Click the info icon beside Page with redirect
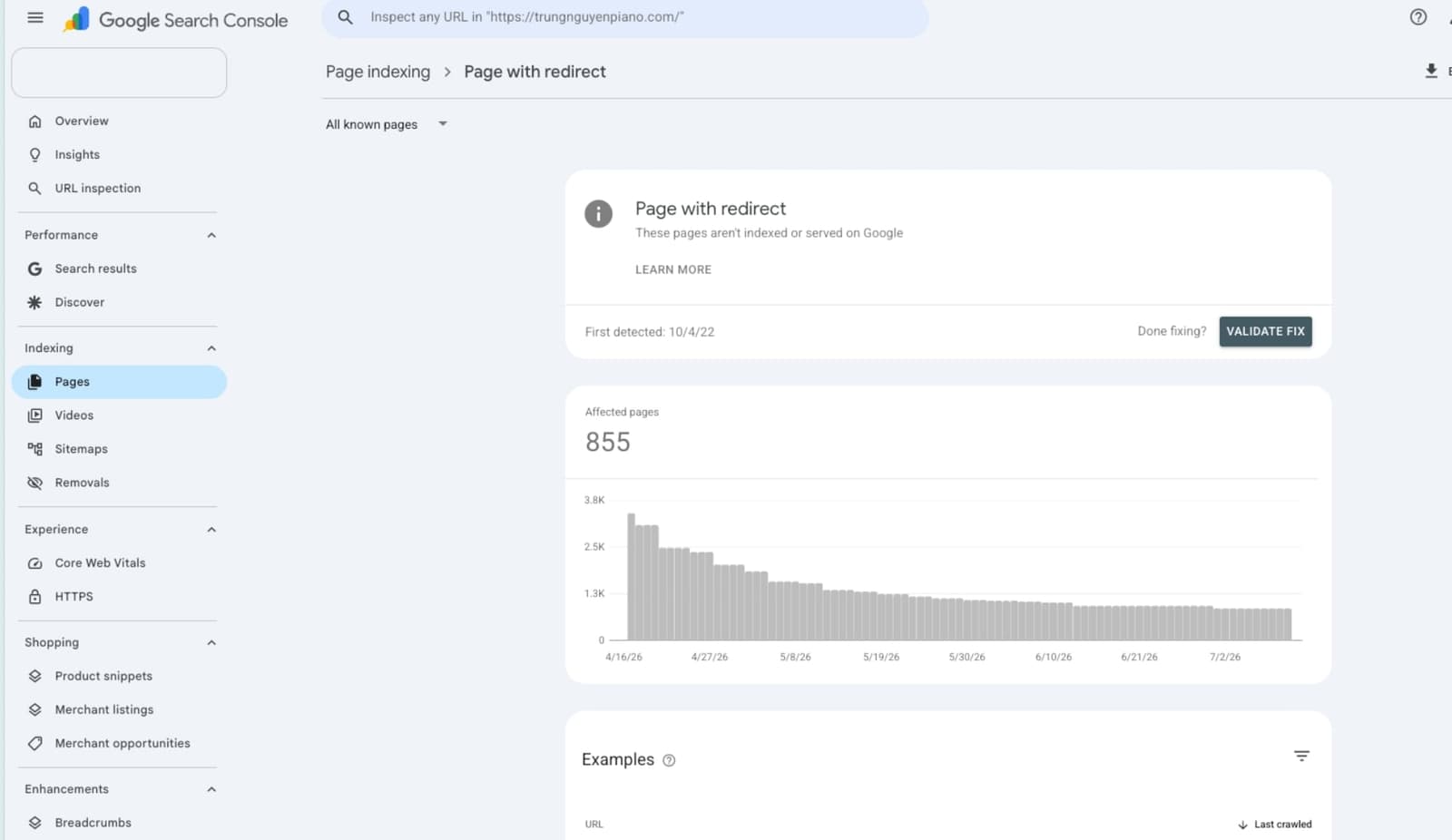1452x840 pixels. (598, 214)
